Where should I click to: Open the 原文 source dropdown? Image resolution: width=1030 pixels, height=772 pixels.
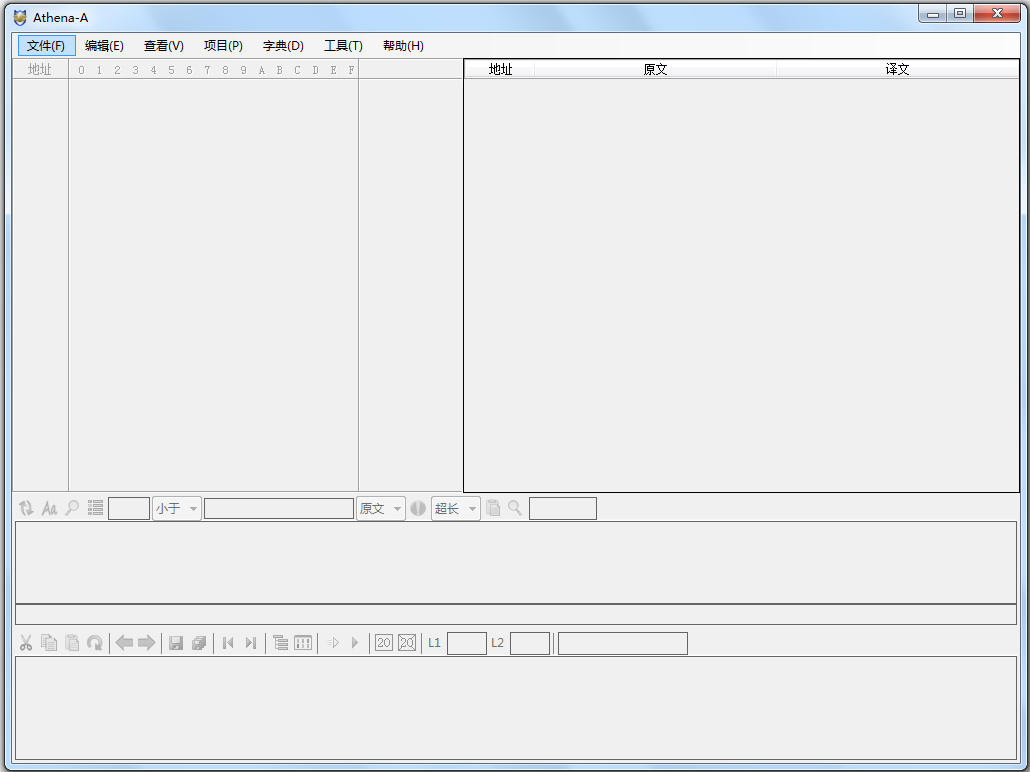[x=380, y=509]
